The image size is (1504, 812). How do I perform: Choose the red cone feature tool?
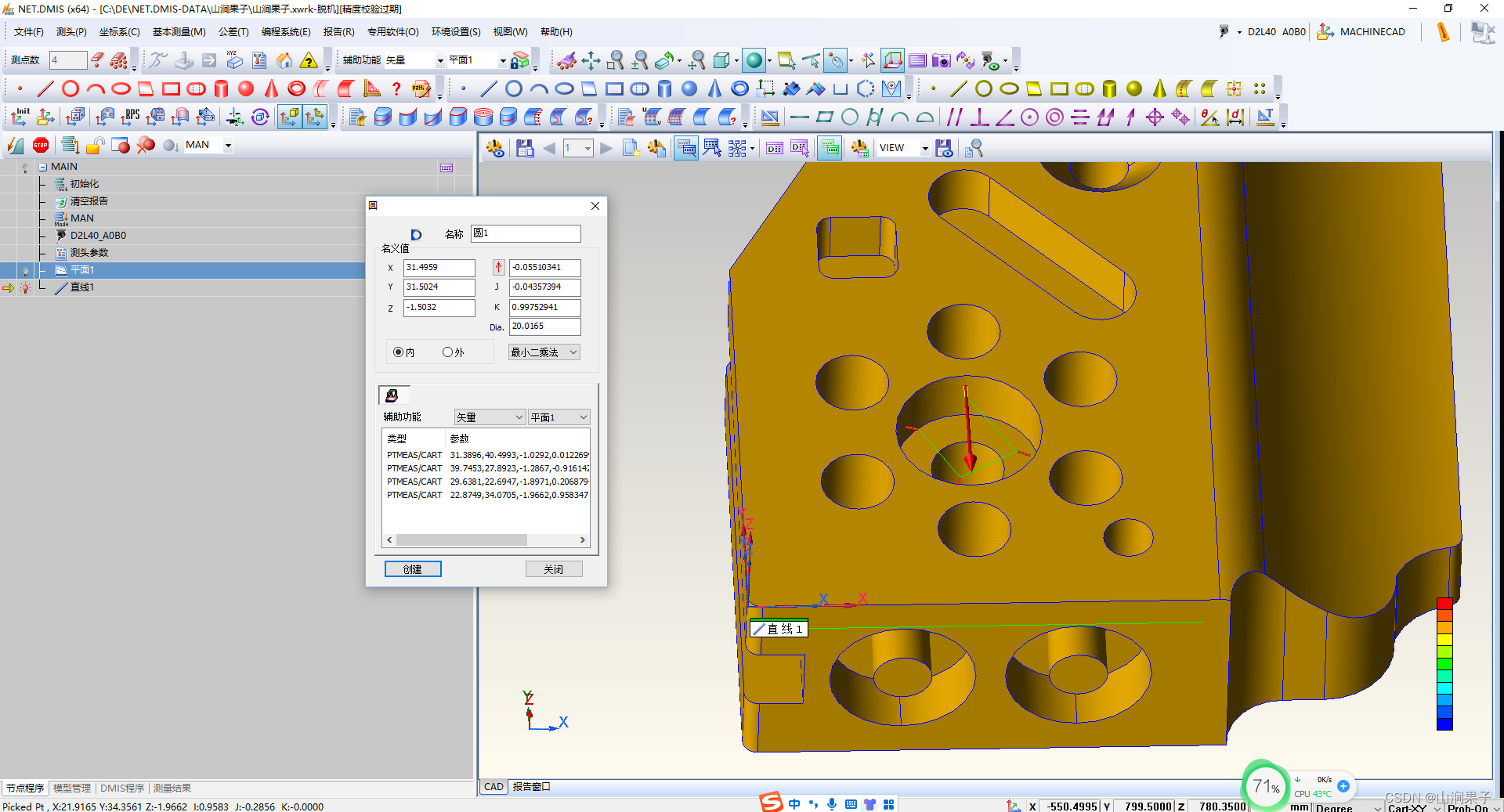(271, 88)
